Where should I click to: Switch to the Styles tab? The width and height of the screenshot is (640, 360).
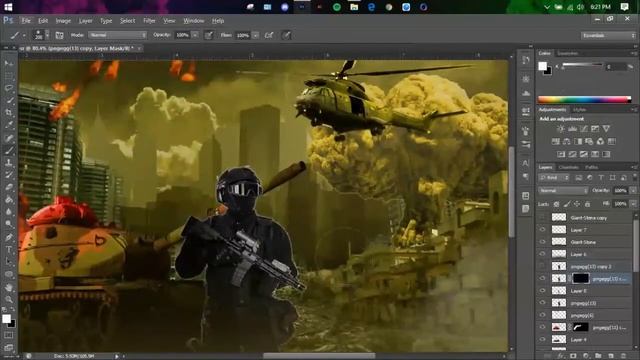[x=579, y=110]
